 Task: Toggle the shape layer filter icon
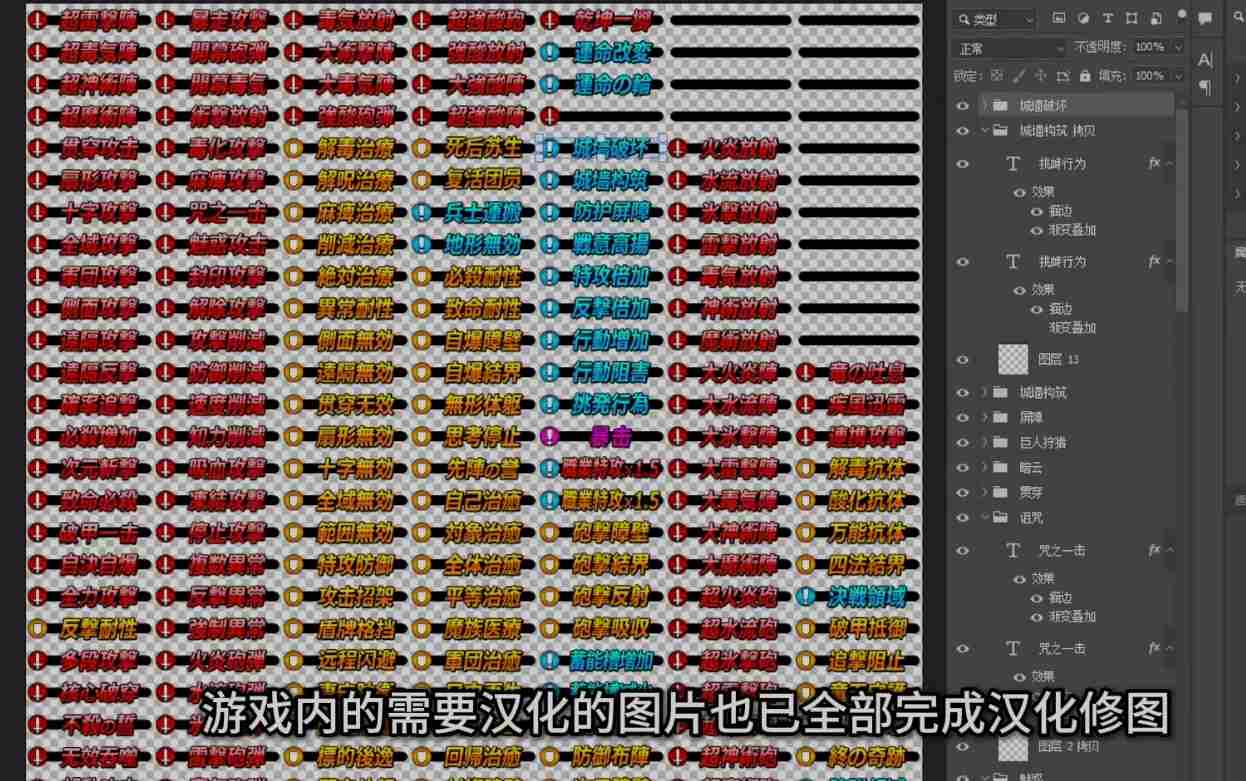pyautogui.click(x=1132, y=19)
